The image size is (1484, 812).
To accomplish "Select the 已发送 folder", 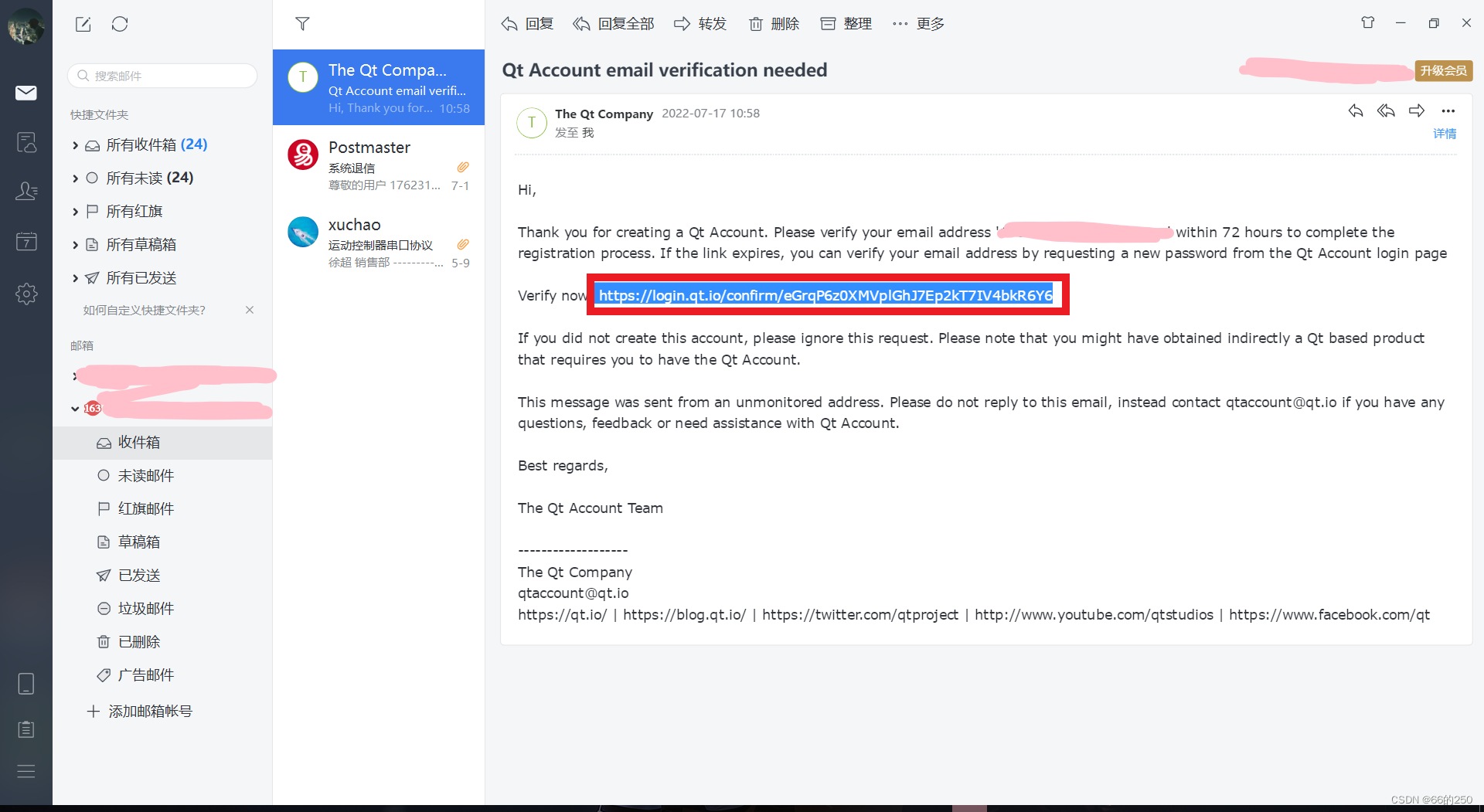I will pyautogui.click(x=162, y=576).
